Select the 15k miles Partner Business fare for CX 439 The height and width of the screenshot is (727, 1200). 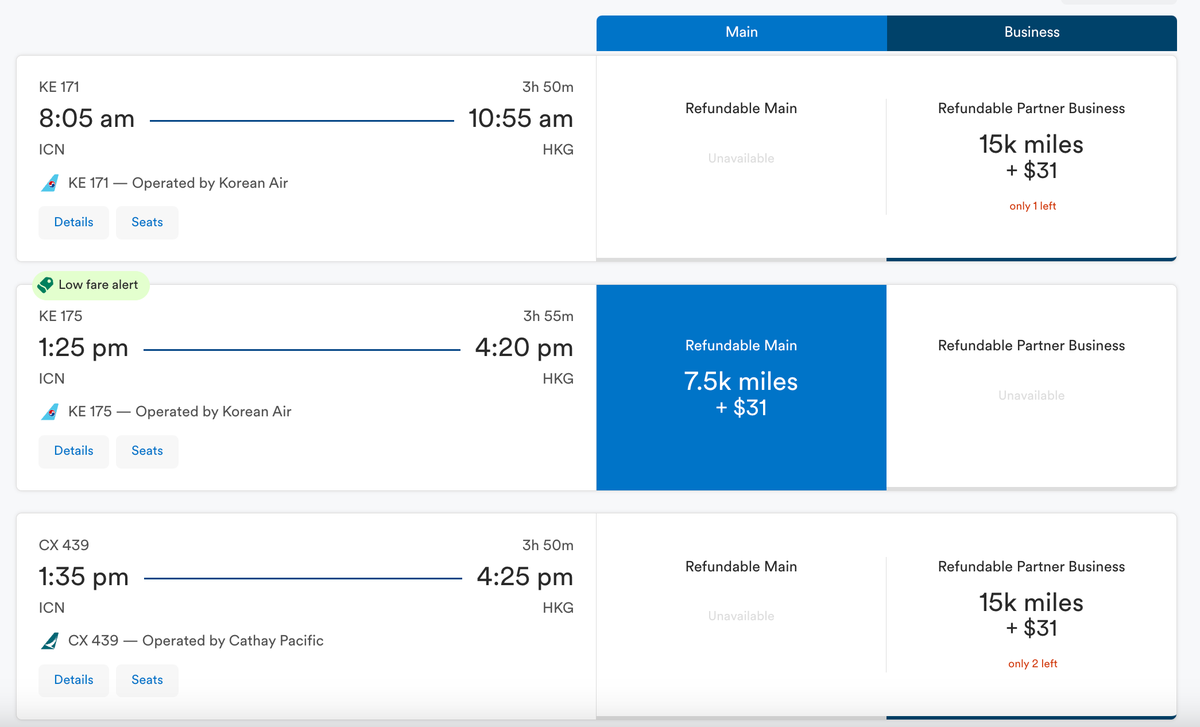click(x=1031, y=613)
